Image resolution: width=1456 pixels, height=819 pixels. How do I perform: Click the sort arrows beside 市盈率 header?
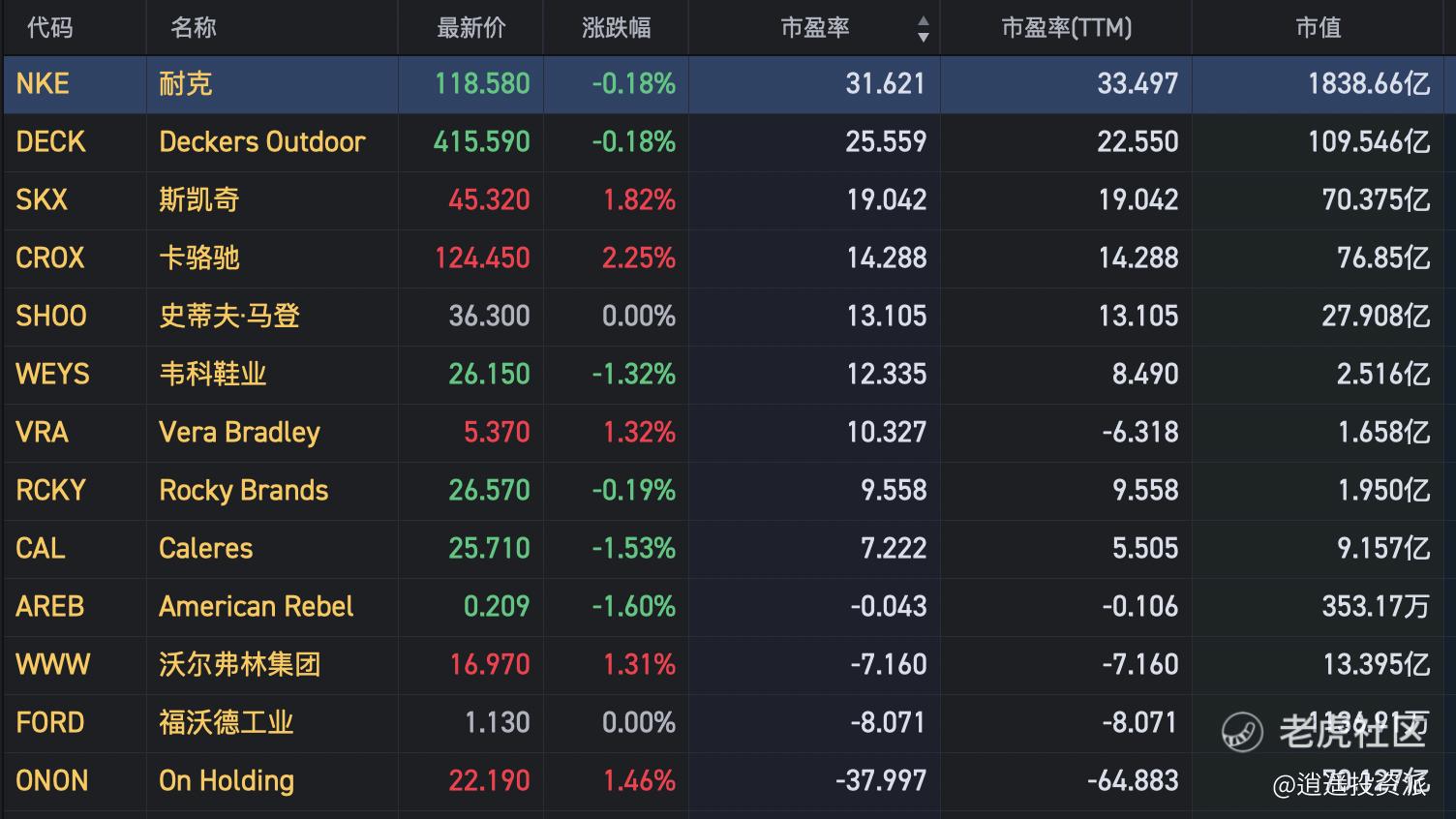click(923, 29)
